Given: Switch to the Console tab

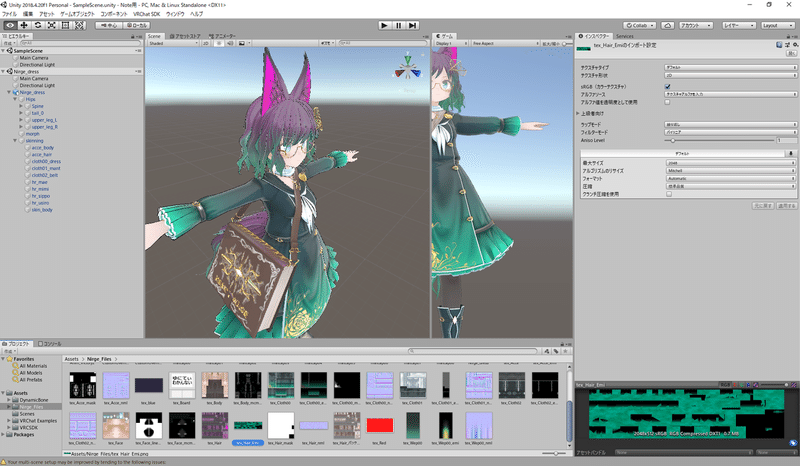Looking at the screenshot, I should pyautogui.click(x=49, y=344).
